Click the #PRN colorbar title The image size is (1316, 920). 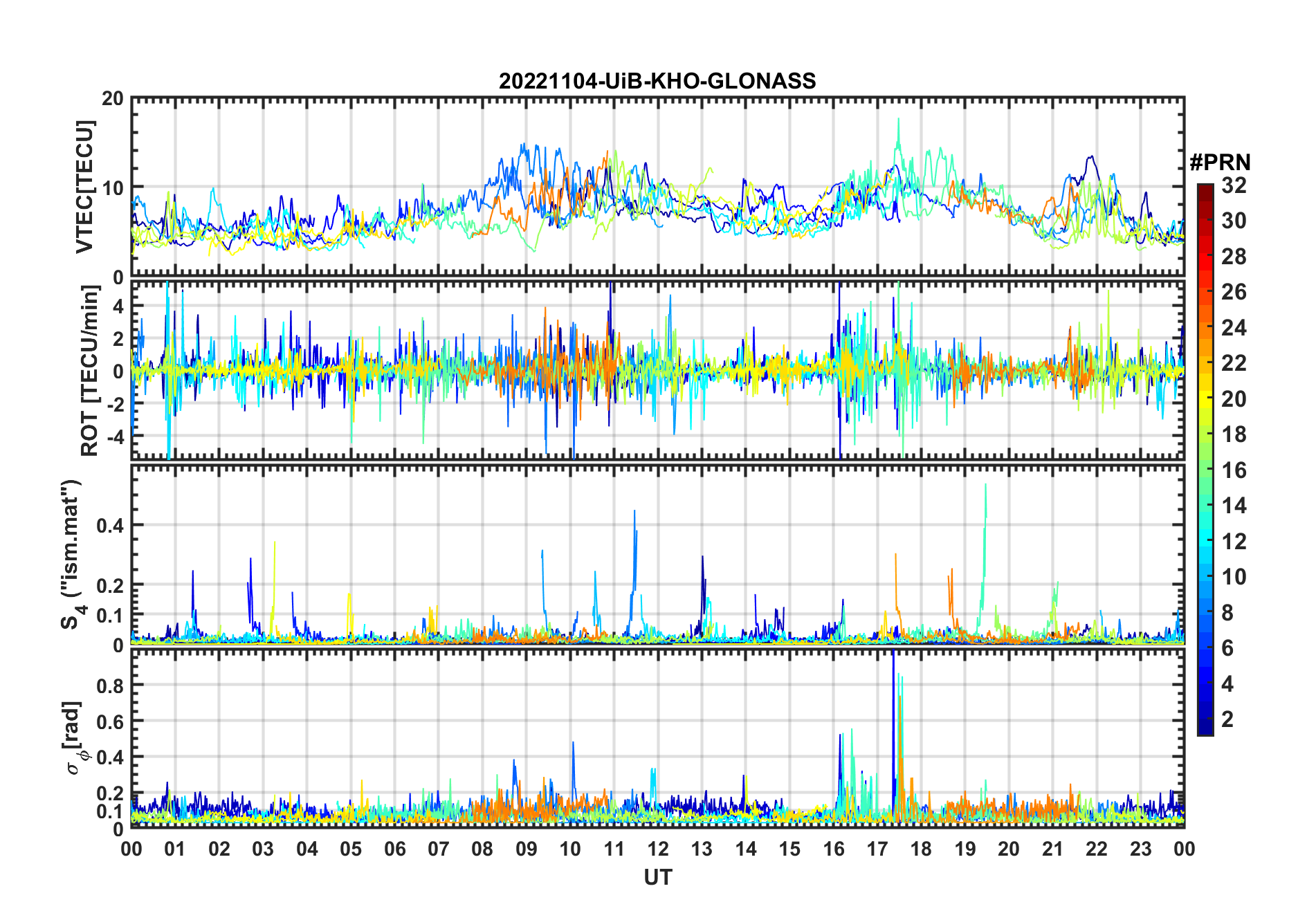click(x=1220, y=163)
